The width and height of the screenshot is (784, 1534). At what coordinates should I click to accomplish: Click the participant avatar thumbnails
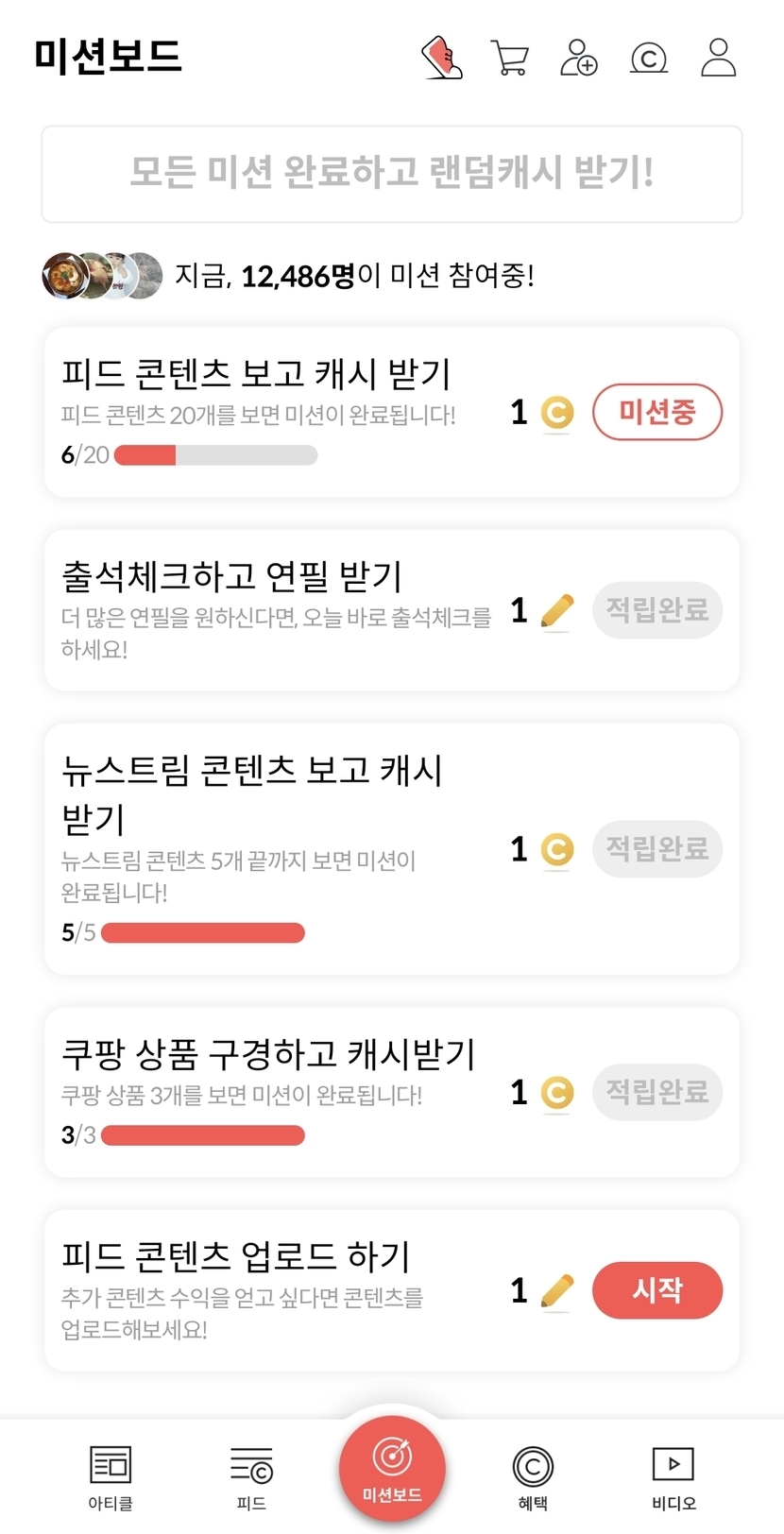[x=102, y=276]
